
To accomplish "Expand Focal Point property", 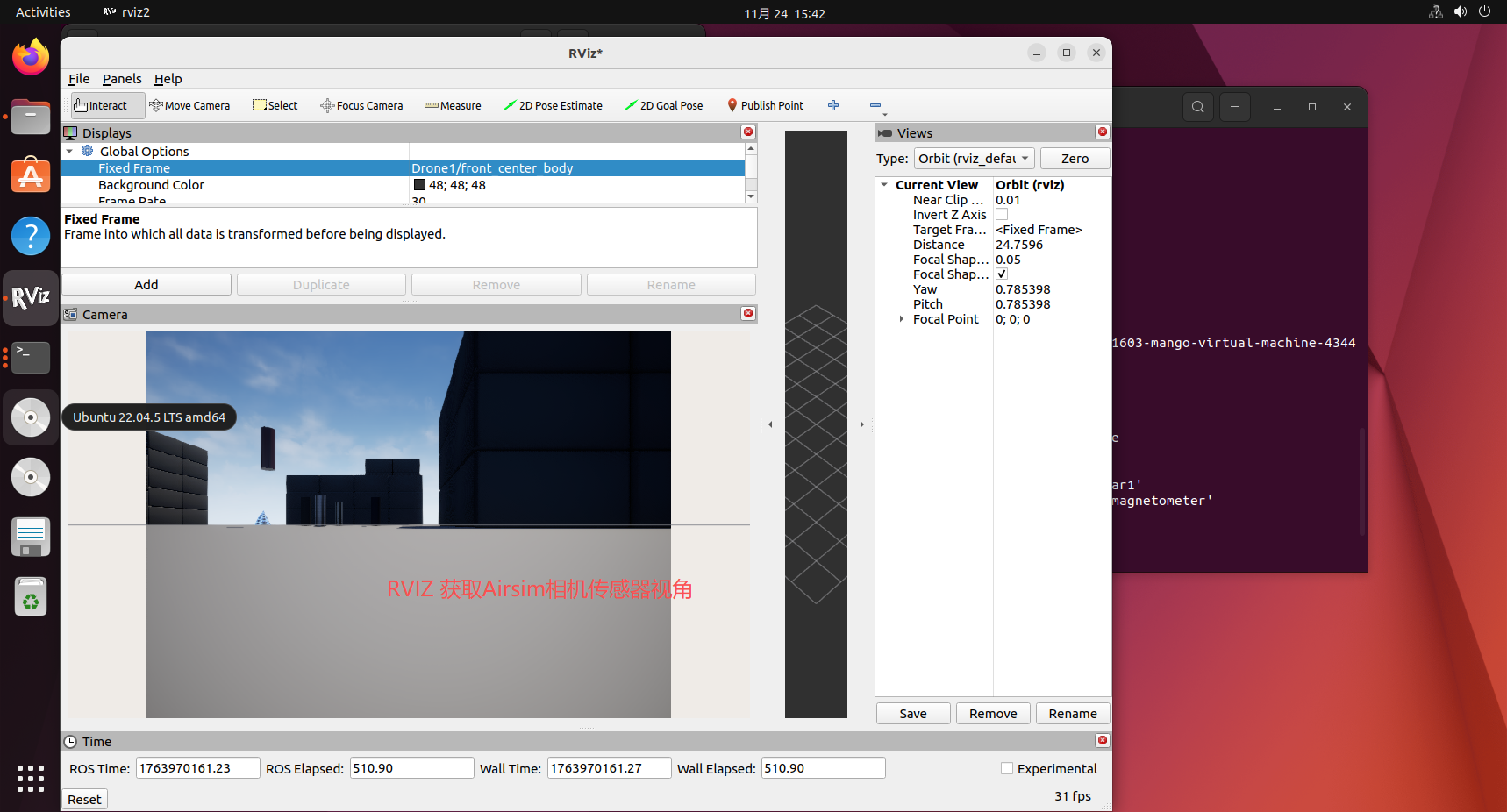I will pos(902,319).
